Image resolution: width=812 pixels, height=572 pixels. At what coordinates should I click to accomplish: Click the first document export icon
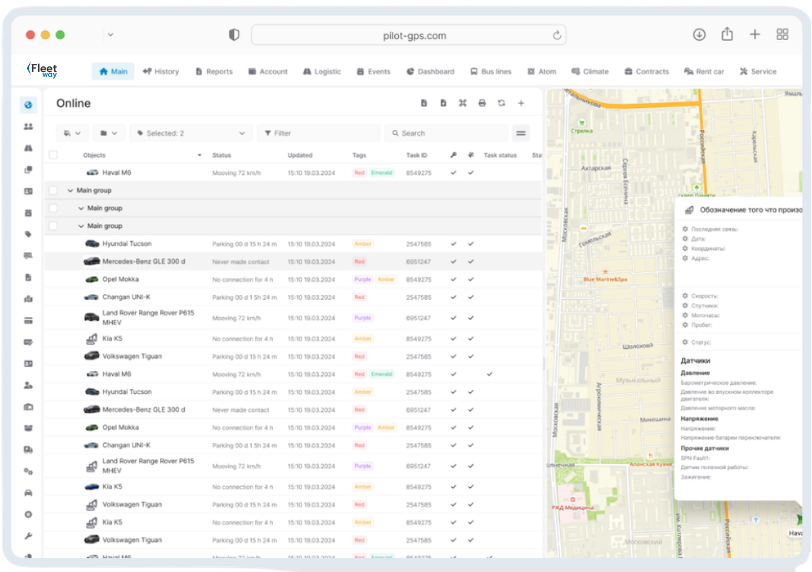click(424, 103)
